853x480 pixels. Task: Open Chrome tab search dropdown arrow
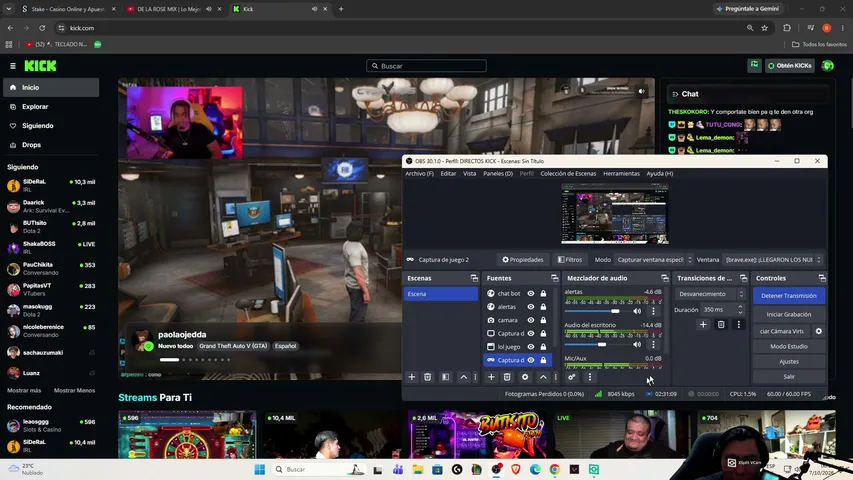(9, 9)
